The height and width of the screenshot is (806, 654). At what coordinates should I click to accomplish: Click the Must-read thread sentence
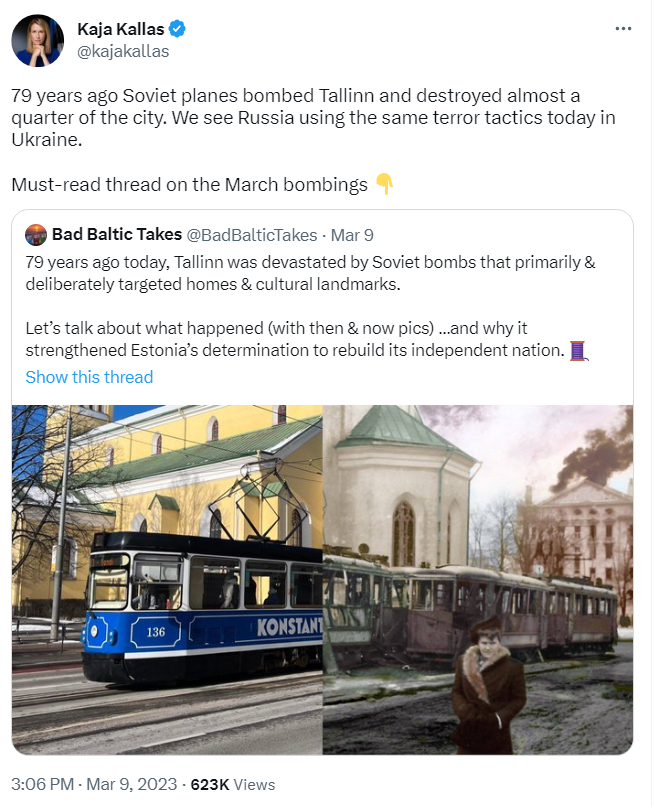(190, 184)
